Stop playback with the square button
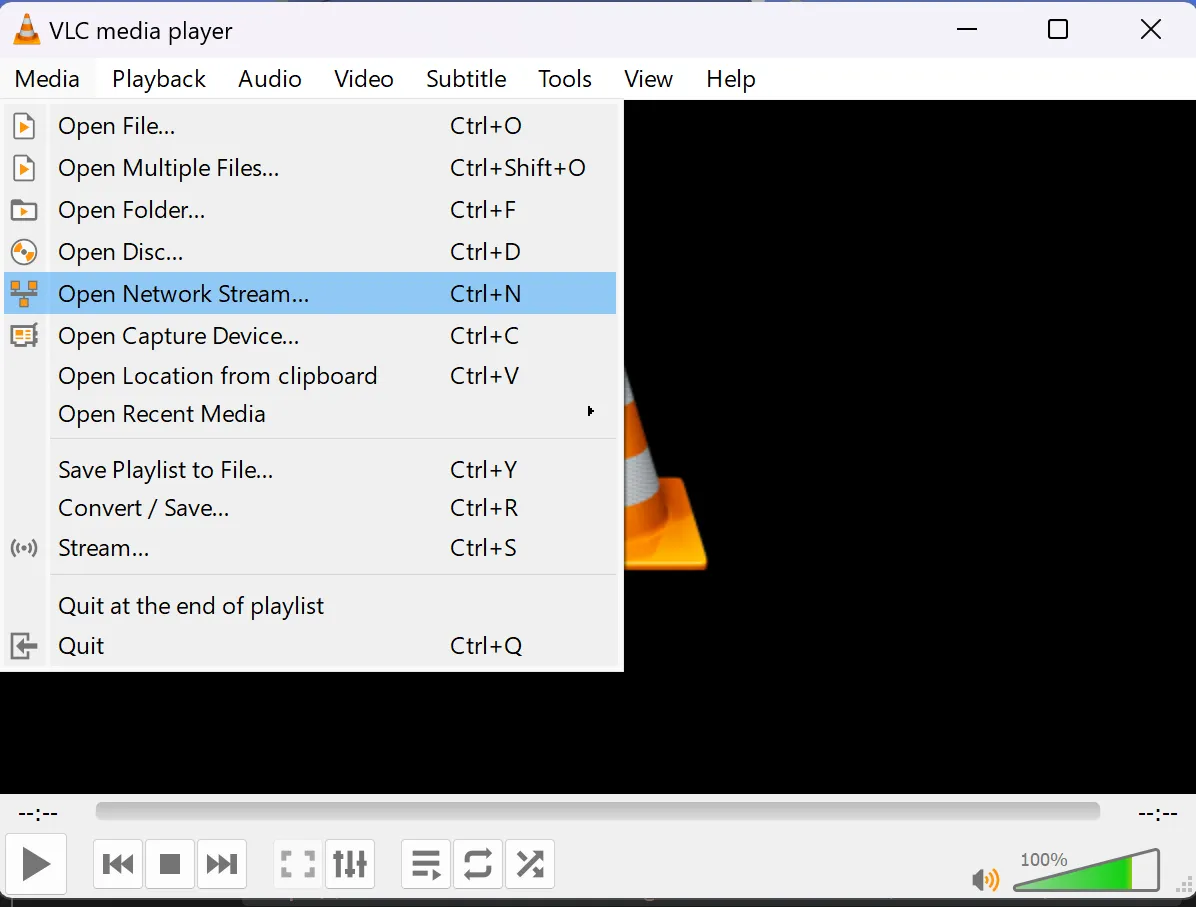The image size is (1196, 907). point(169,864)
